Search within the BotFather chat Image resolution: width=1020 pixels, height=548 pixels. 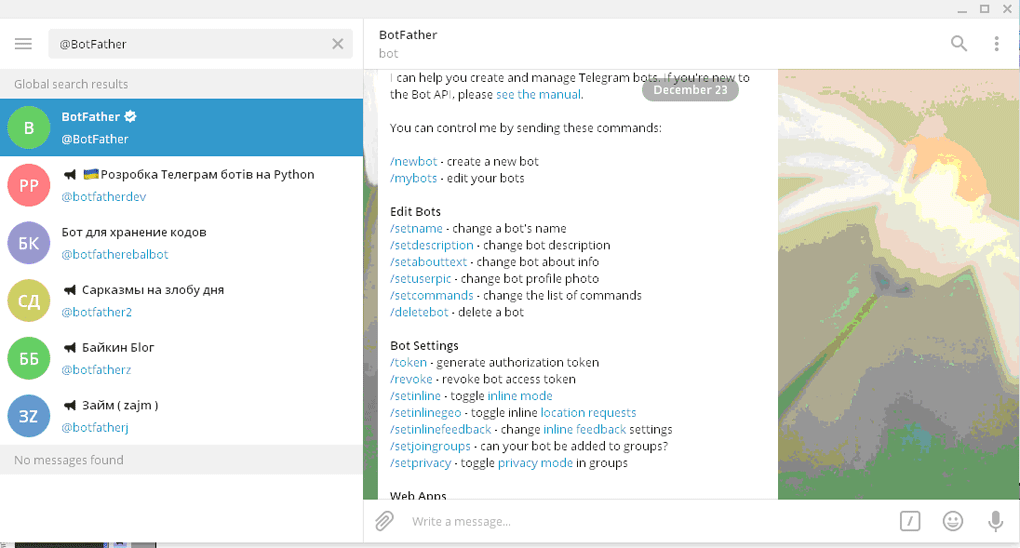[958, 43]
